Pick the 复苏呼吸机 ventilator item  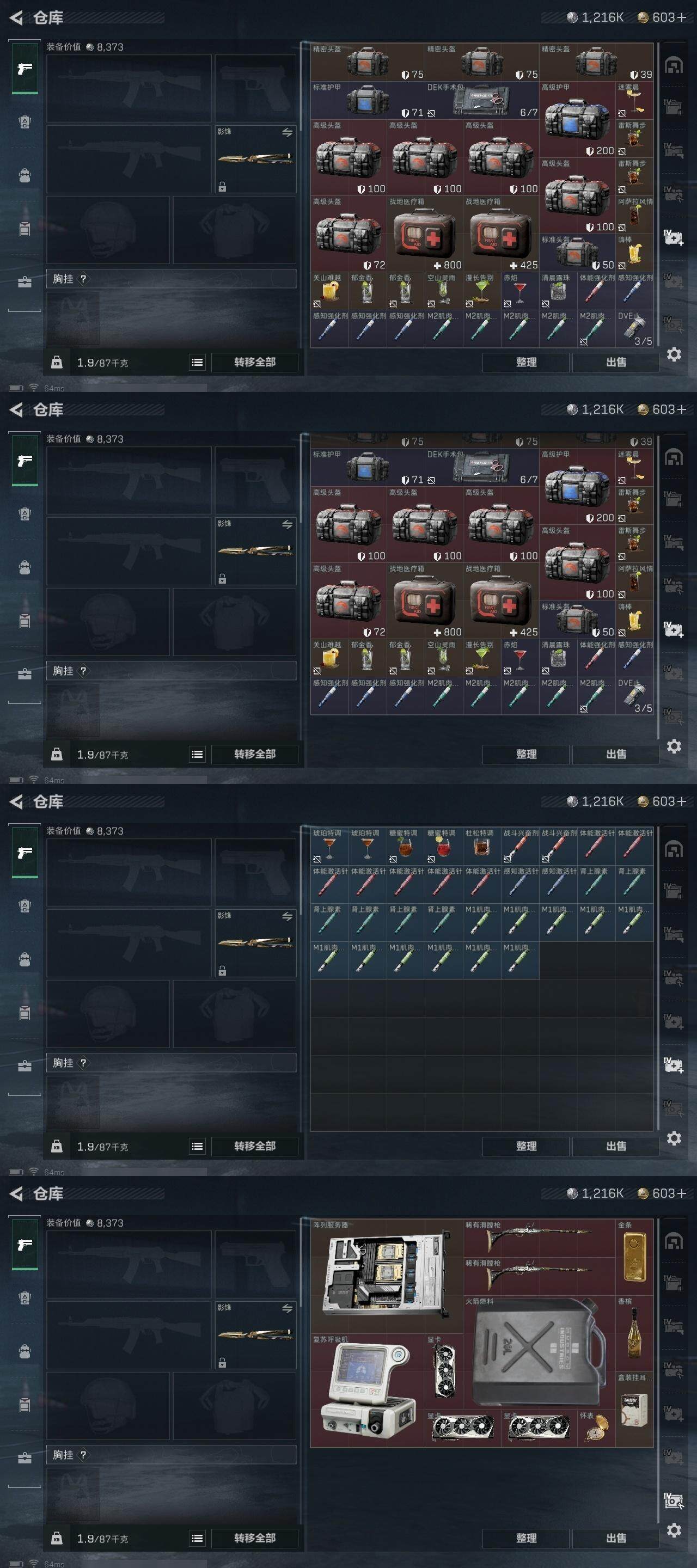368,1389
